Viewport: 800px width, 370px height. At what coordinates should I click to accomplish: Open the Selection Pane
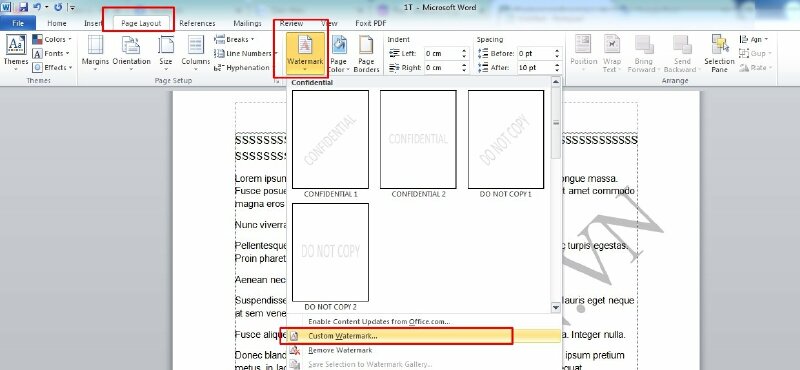point(719,53)
